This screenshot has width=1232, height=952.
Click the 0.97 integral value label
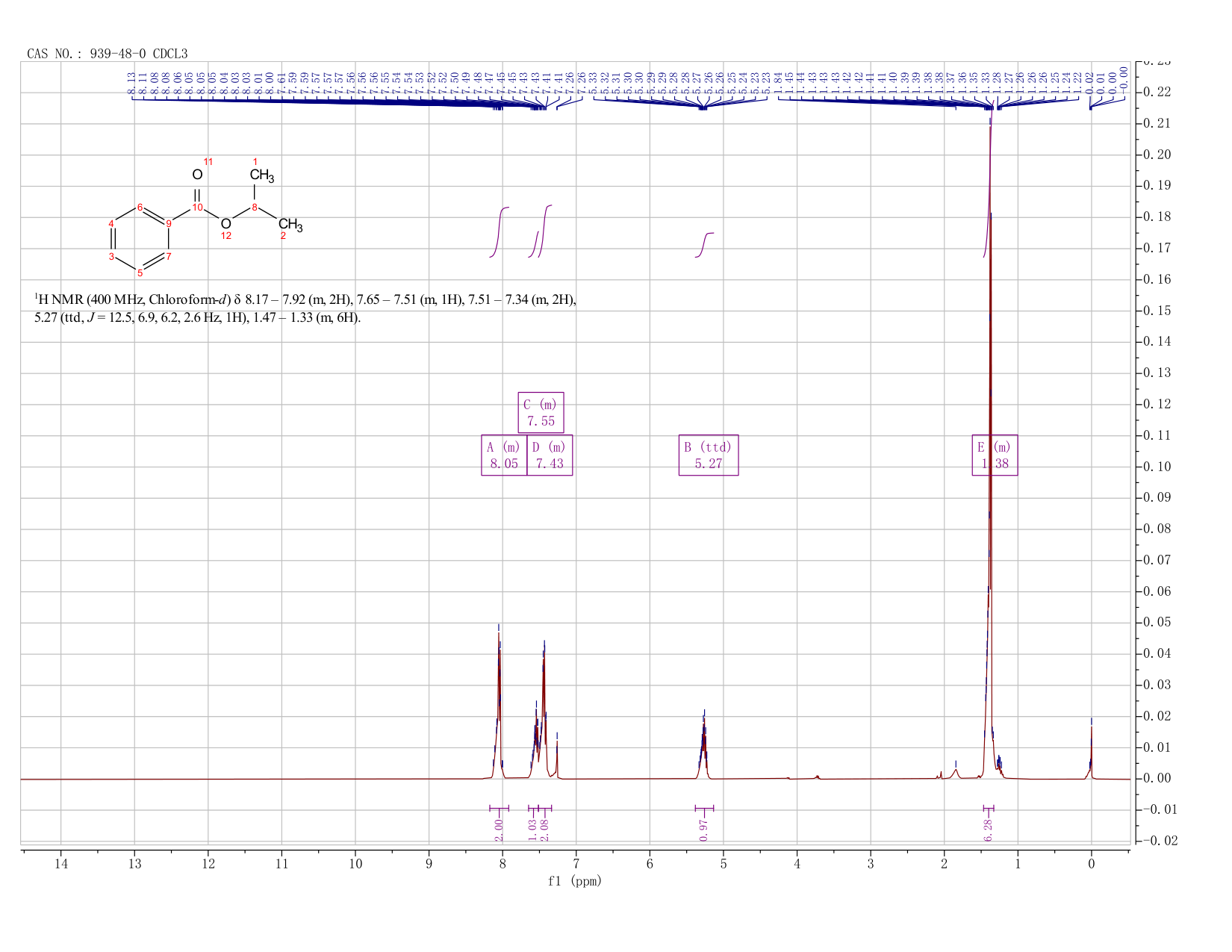pyautogui.click(x=704, y=829)
